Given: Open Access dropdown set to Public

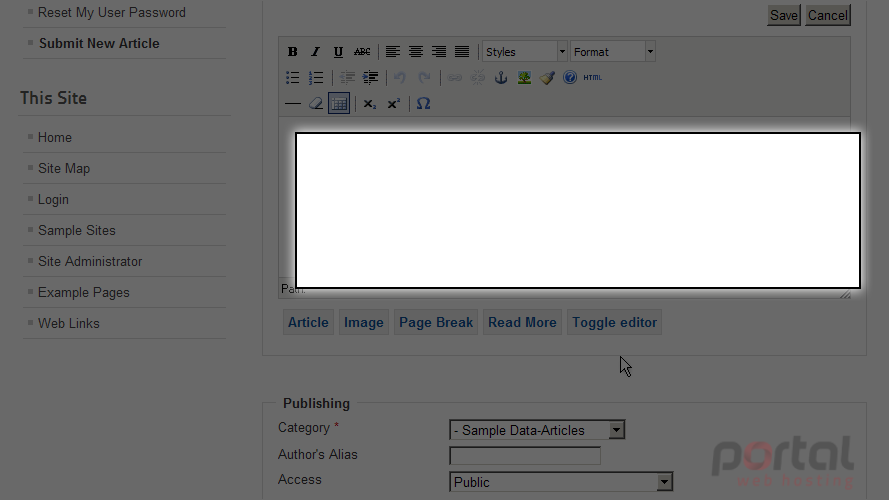Looking at the screenshot, I should click(561, 482).
